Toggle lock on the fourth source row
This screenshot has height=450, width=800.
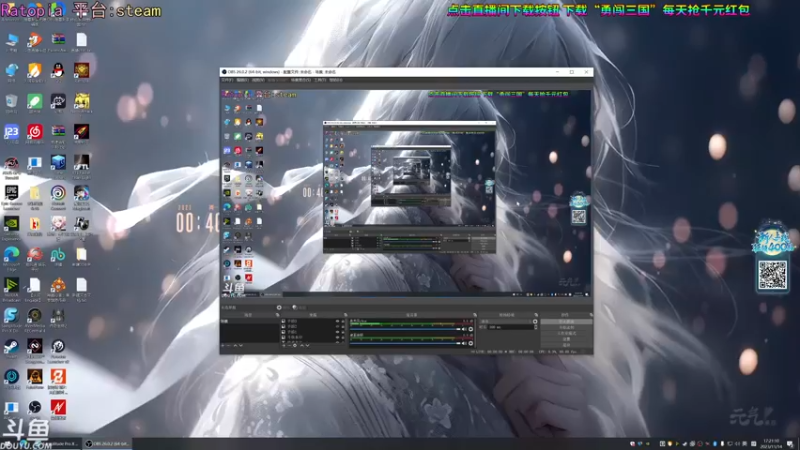click(x=343, y=337)
